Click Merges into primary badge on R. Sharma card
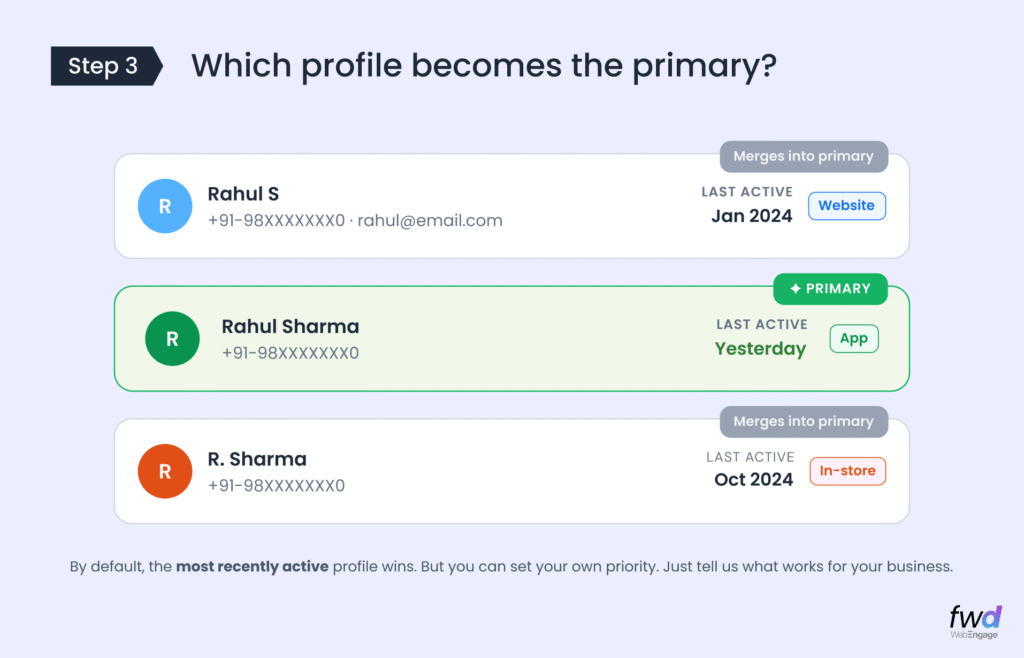The width and height of the screenshot is (1024, 658). 804,421
